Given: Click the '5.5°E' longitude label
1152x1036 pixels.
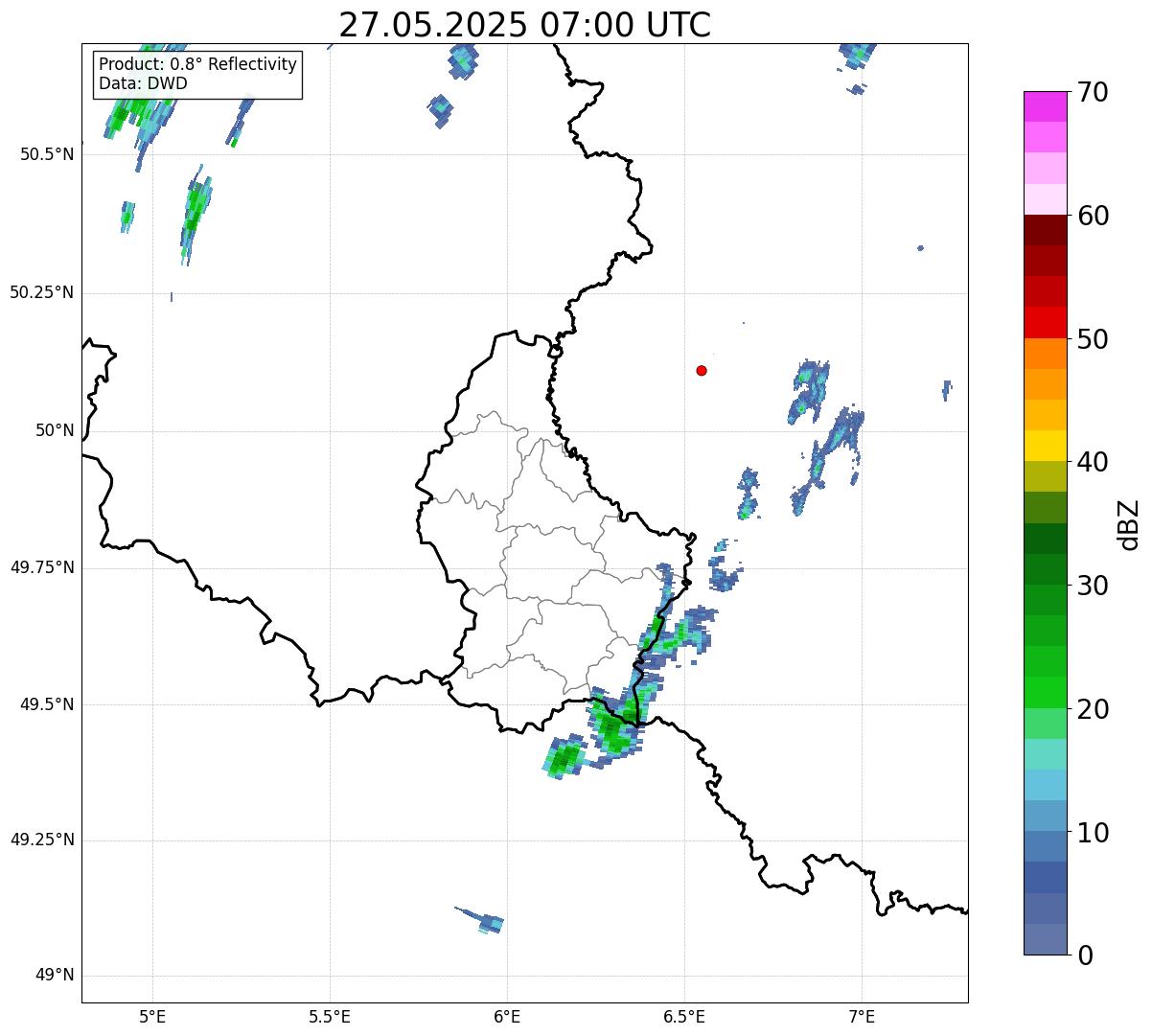Looking at the screenshot, I should click(x=330, y=1017).
